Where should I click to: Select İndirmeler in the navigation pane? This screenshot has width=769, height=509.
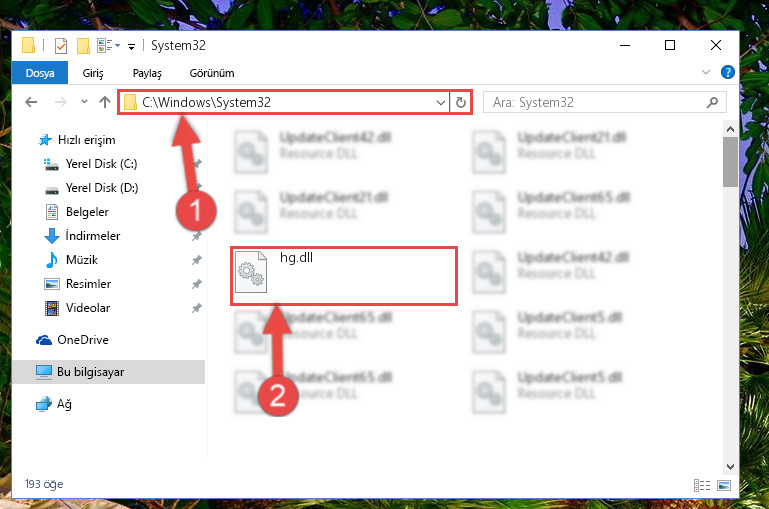(93, 236)
